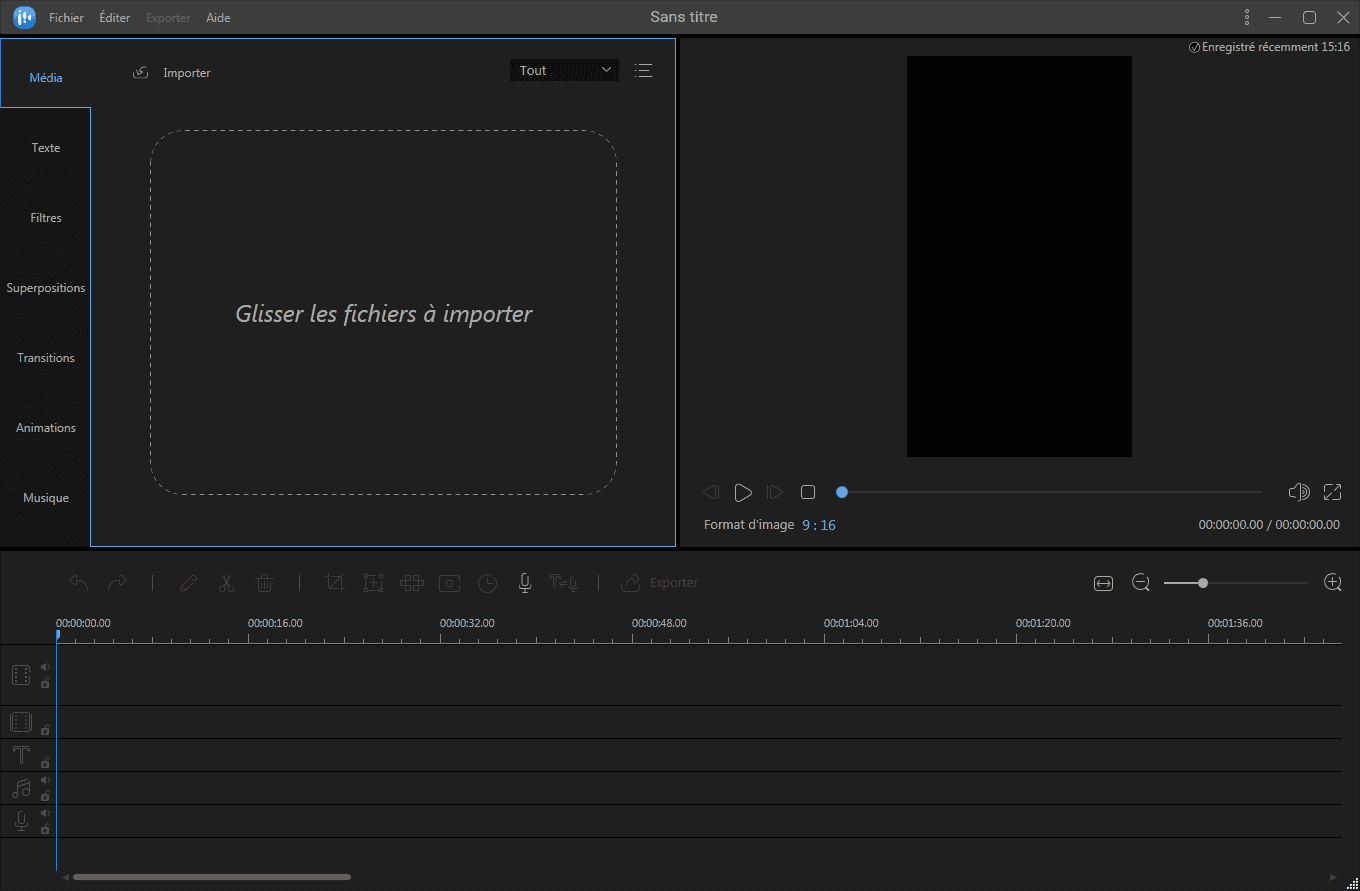Click the Redo arrow in the timeline toolbar
The width and height of the screenshot is (1360, 891).
tap(117, 582)
